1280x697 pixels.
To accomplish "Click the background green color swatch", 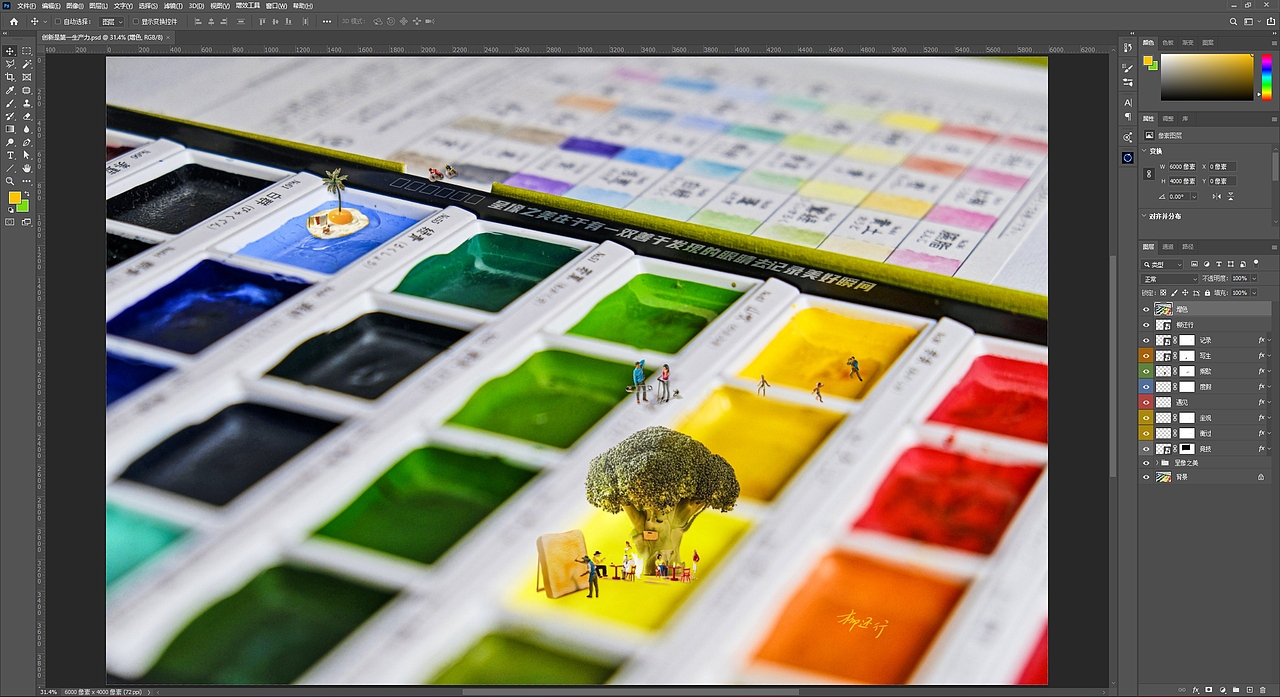I will click(x=23, y=205).
